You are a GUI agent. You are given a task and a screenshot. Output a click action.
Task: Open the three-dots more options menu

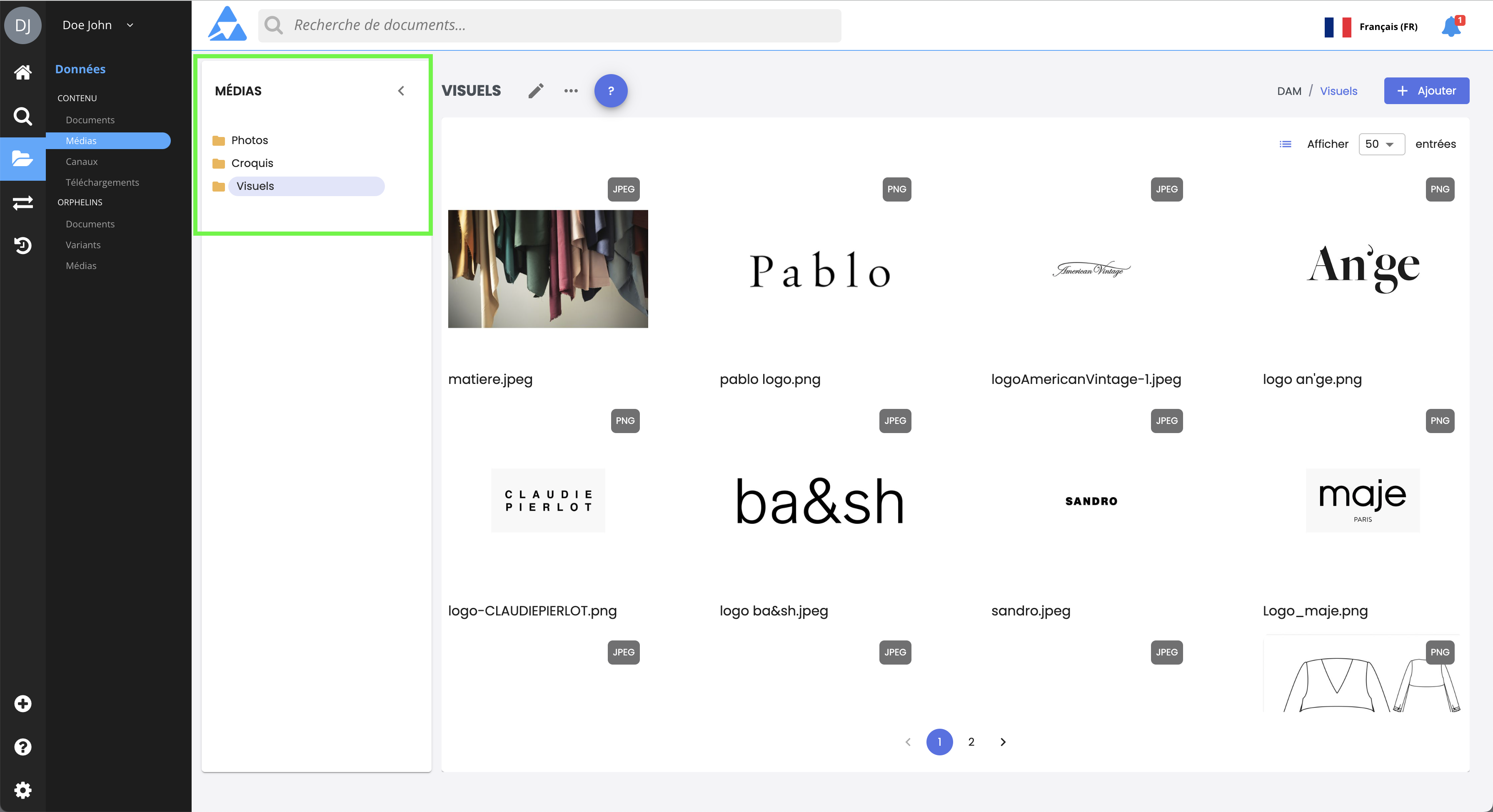pyautogui.click(x=571, y=91)
